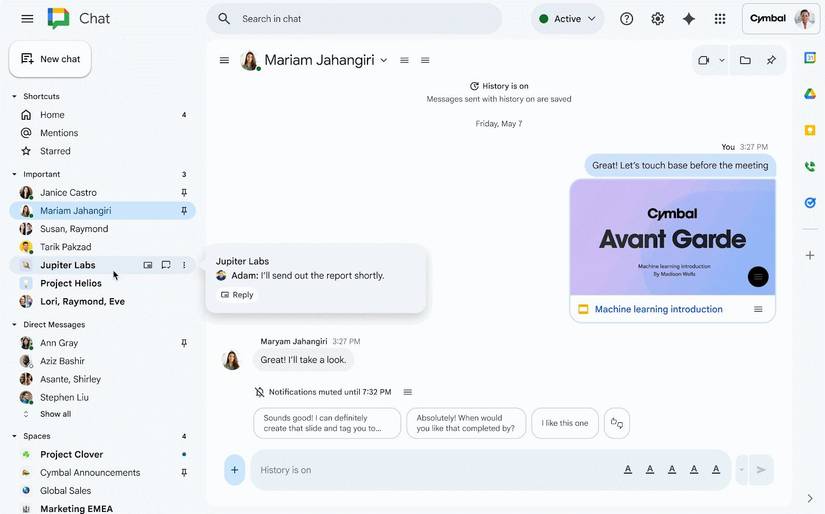
Task: Open video call options dropdown arrow
Action: coord(722,61)
